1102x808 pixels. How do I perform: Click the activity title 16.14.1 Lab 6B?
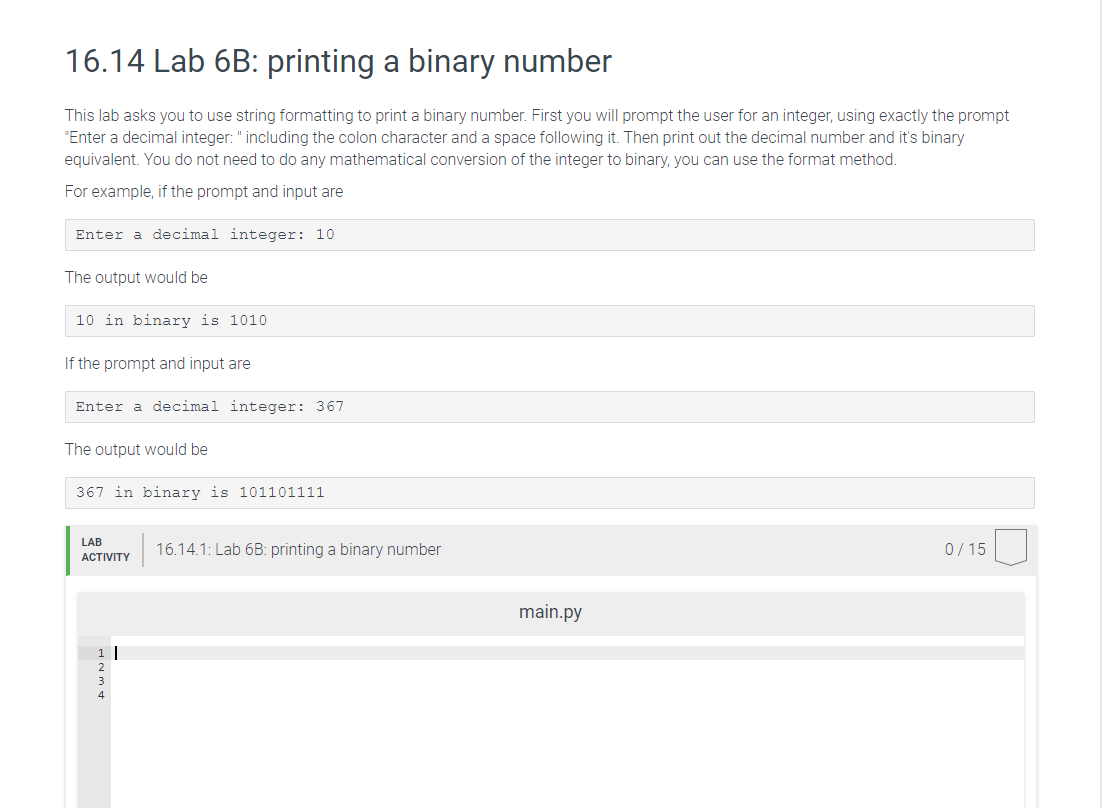[x=297, y=549]
